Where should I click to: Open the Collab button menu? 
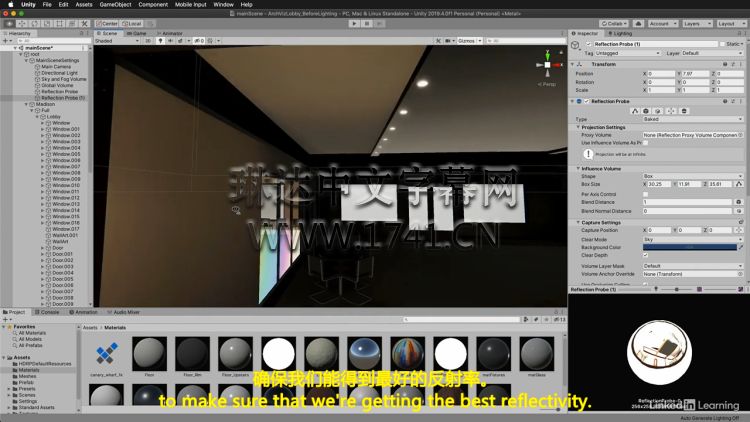coord(614,23)
